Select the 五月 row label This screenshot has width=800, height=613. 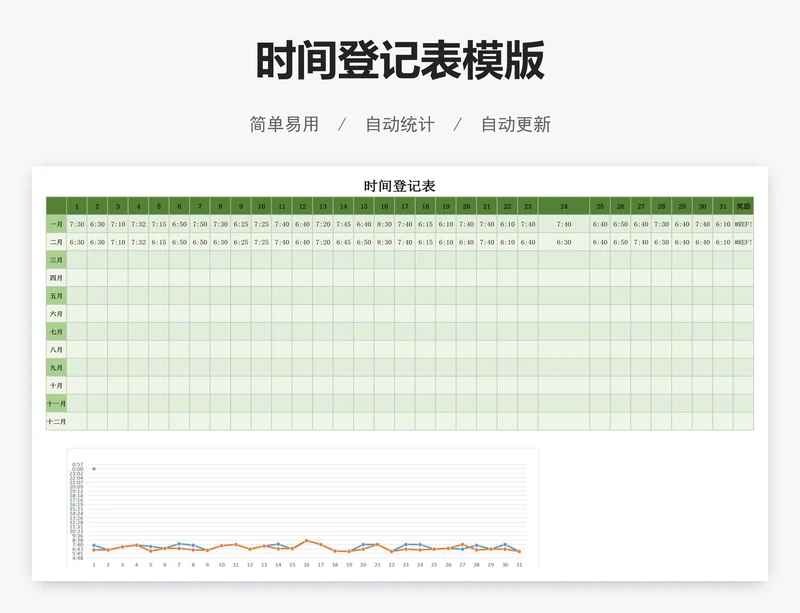pyautogui.click(x=56, y=296)
